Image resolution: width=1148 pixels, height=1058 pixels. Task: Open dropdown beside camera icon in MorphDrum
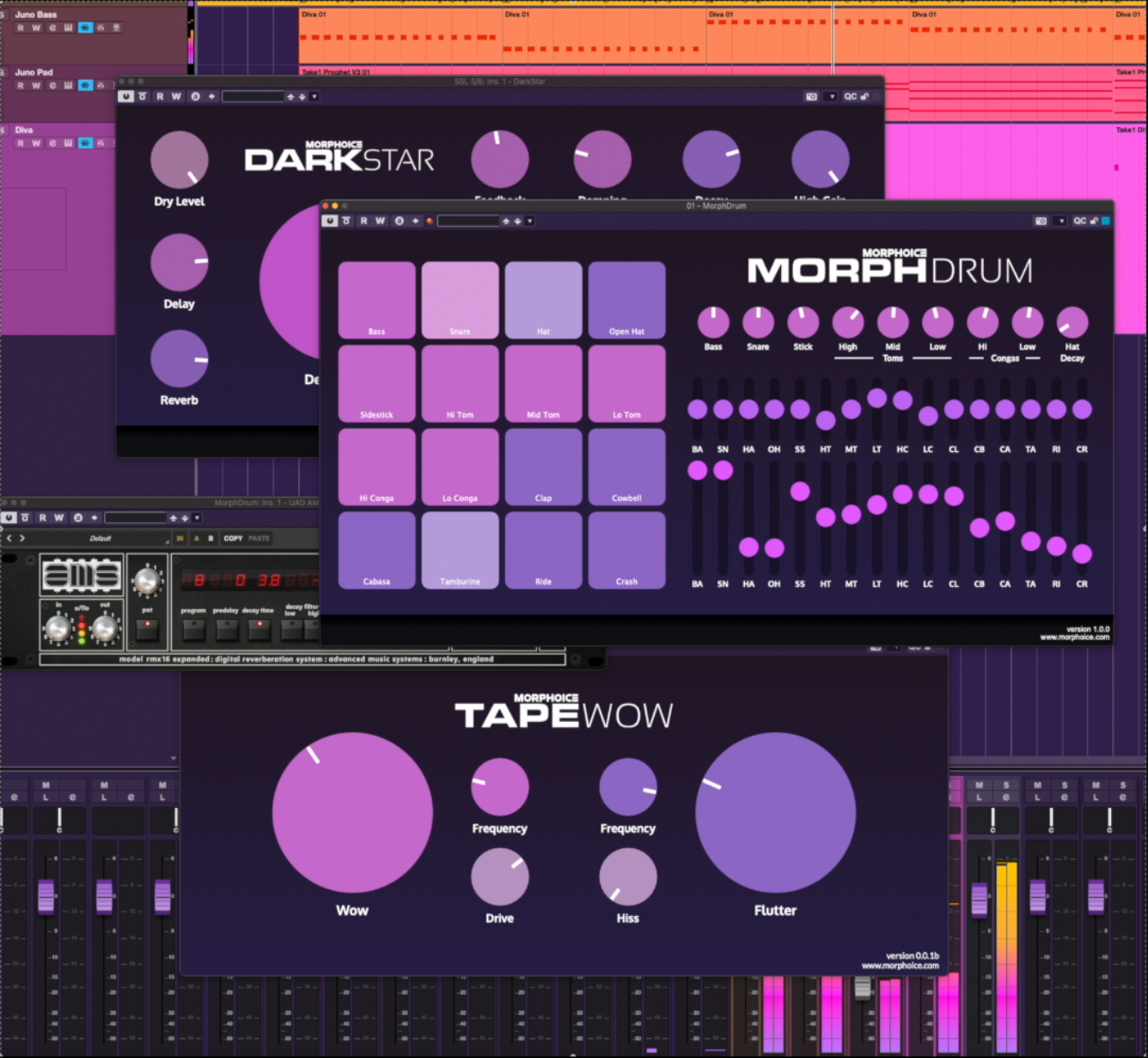point(1061,221)
